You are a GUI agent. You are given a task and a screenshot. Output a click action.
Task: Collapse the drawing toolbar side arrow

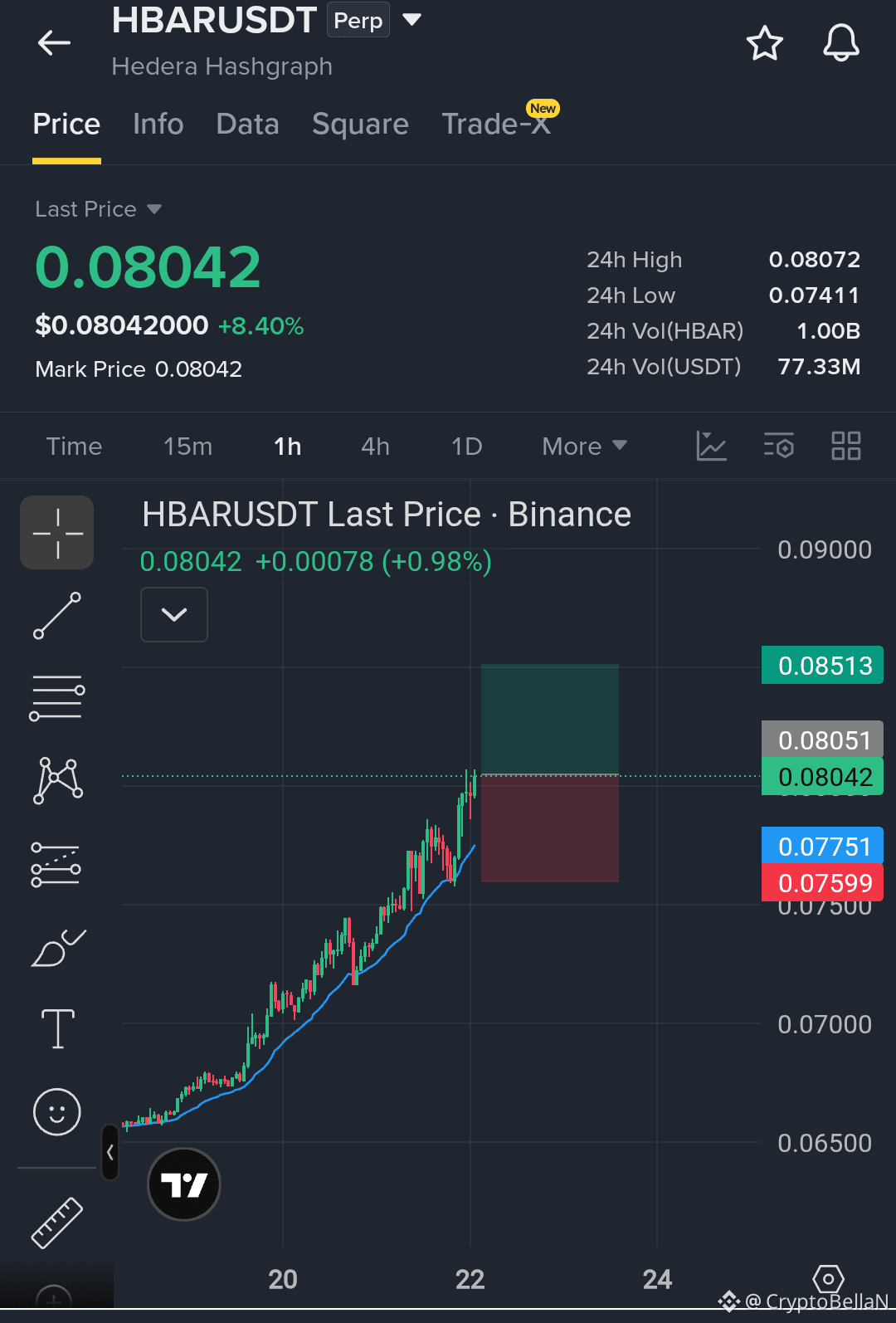tap(110, 1152)
